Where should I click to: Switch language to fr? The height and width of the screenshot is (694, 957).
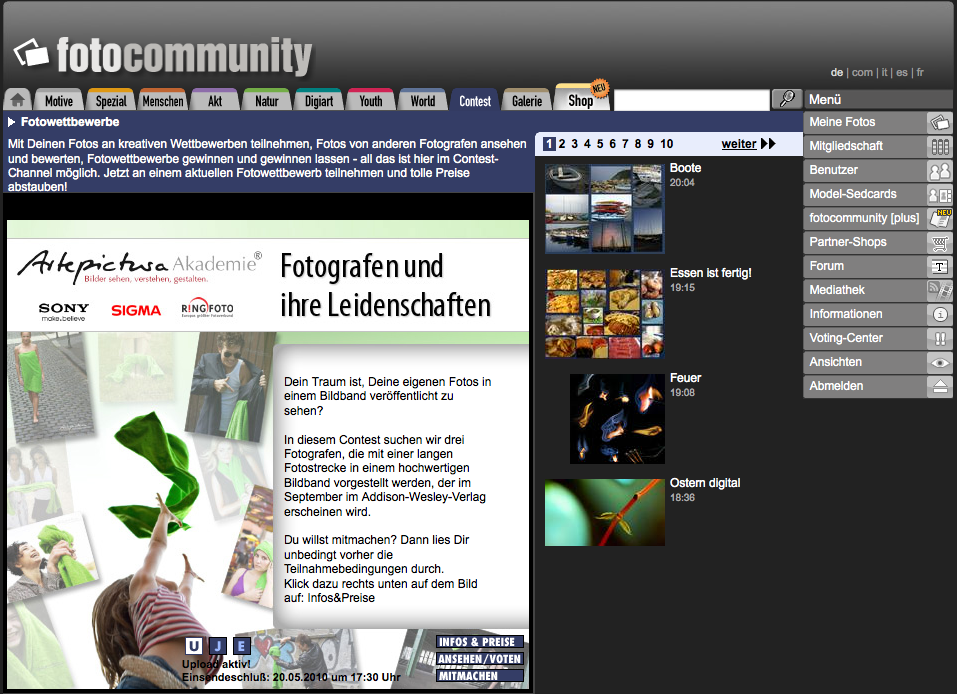pyautogui.click(x=920, y=72)
